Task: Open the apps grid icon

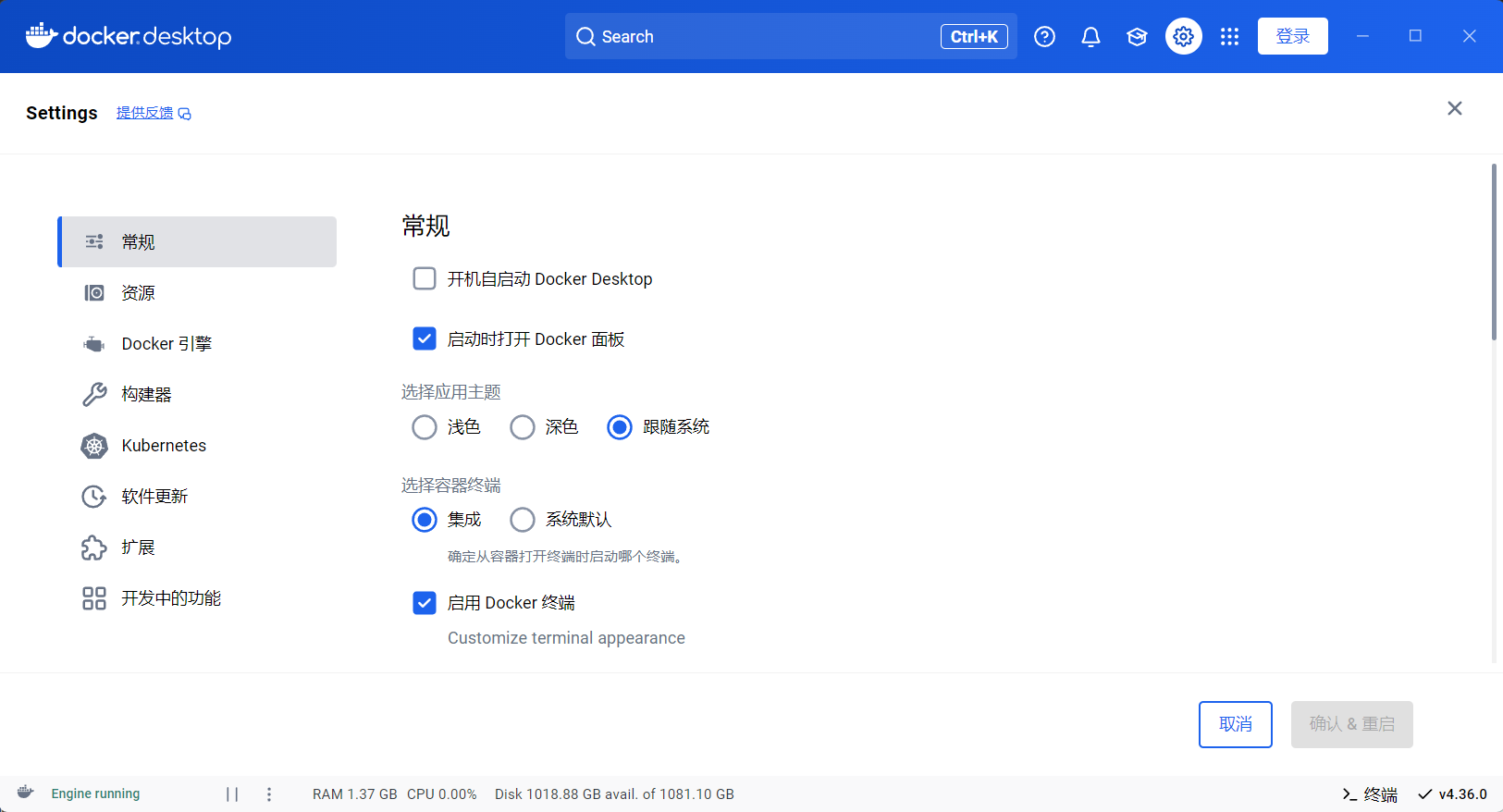Action: point(1229,37)
